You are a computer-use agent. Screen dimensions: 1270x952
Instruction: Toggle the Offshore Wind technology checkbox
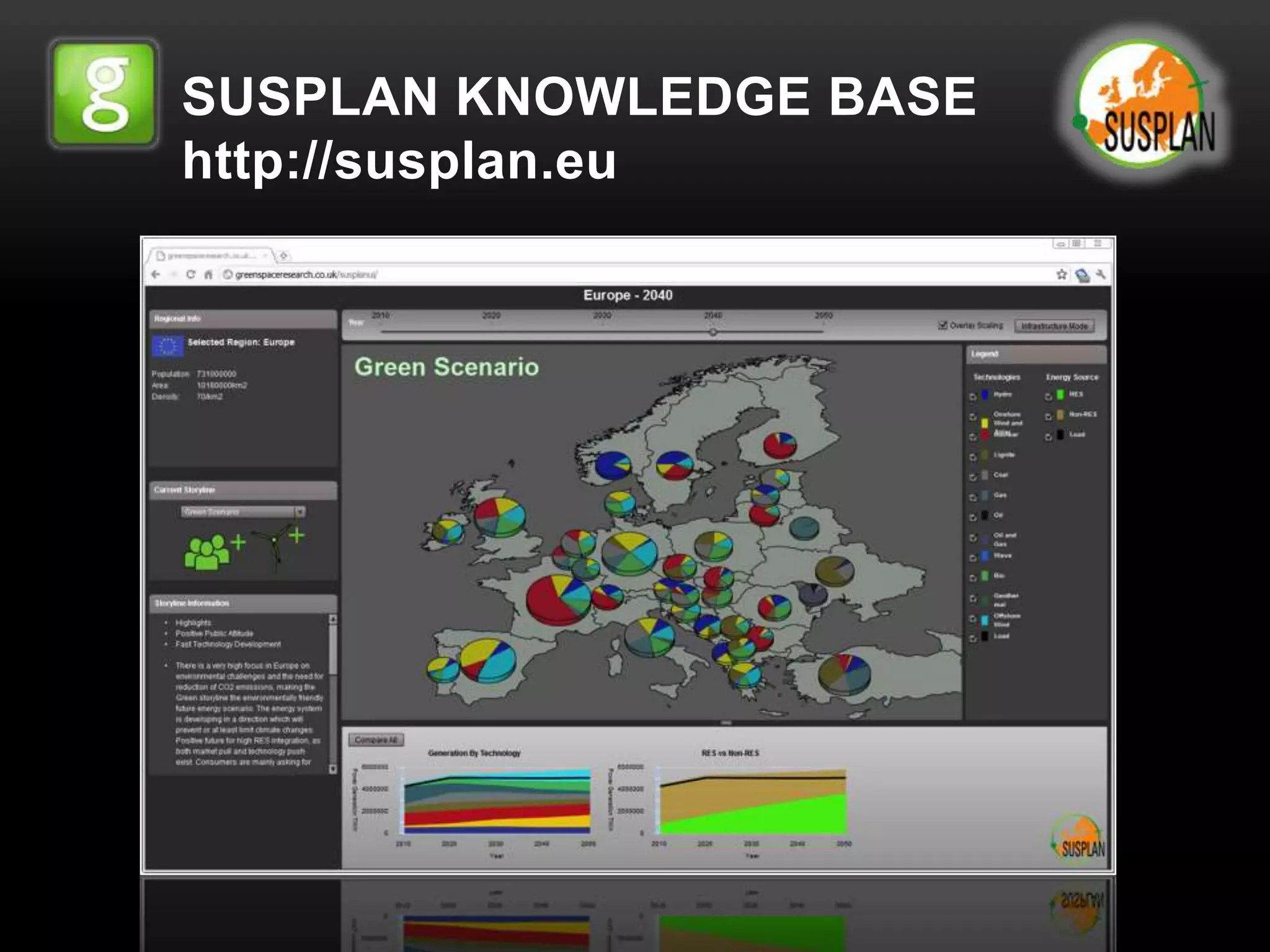pos(972,619)
